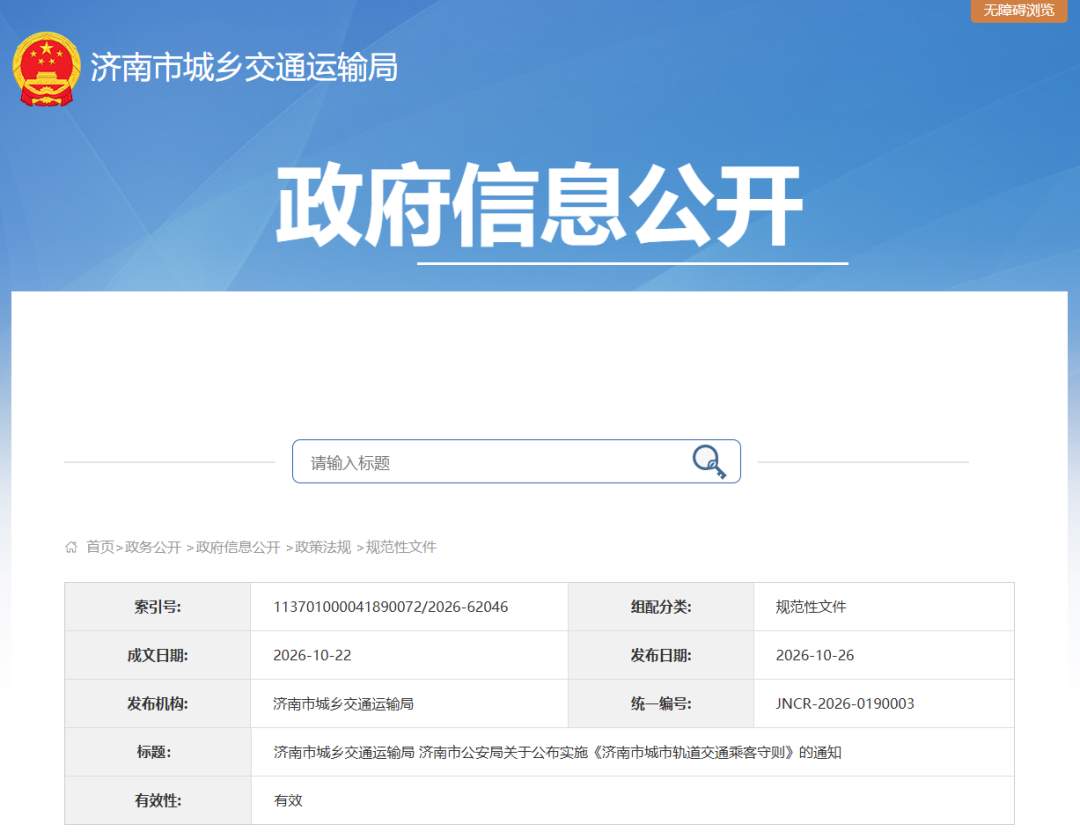
Task: Click 有效性 value 有效
Action: click(x=288, y=800)
